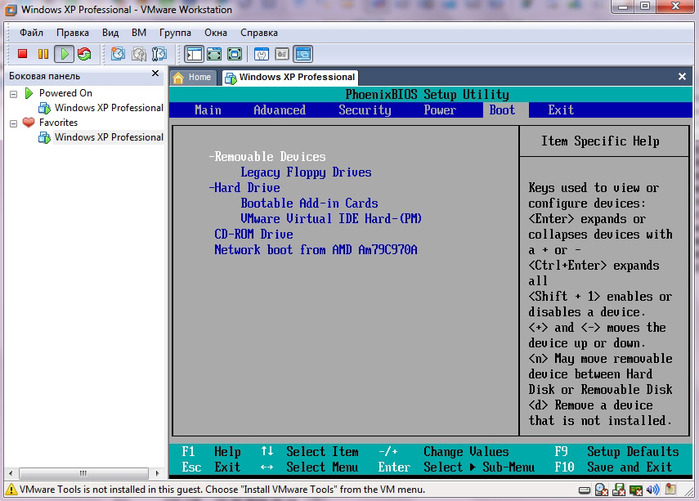Collapse the Removable Devices boot entry
This screenshot has height=501, width=699.
click(212, 156)
